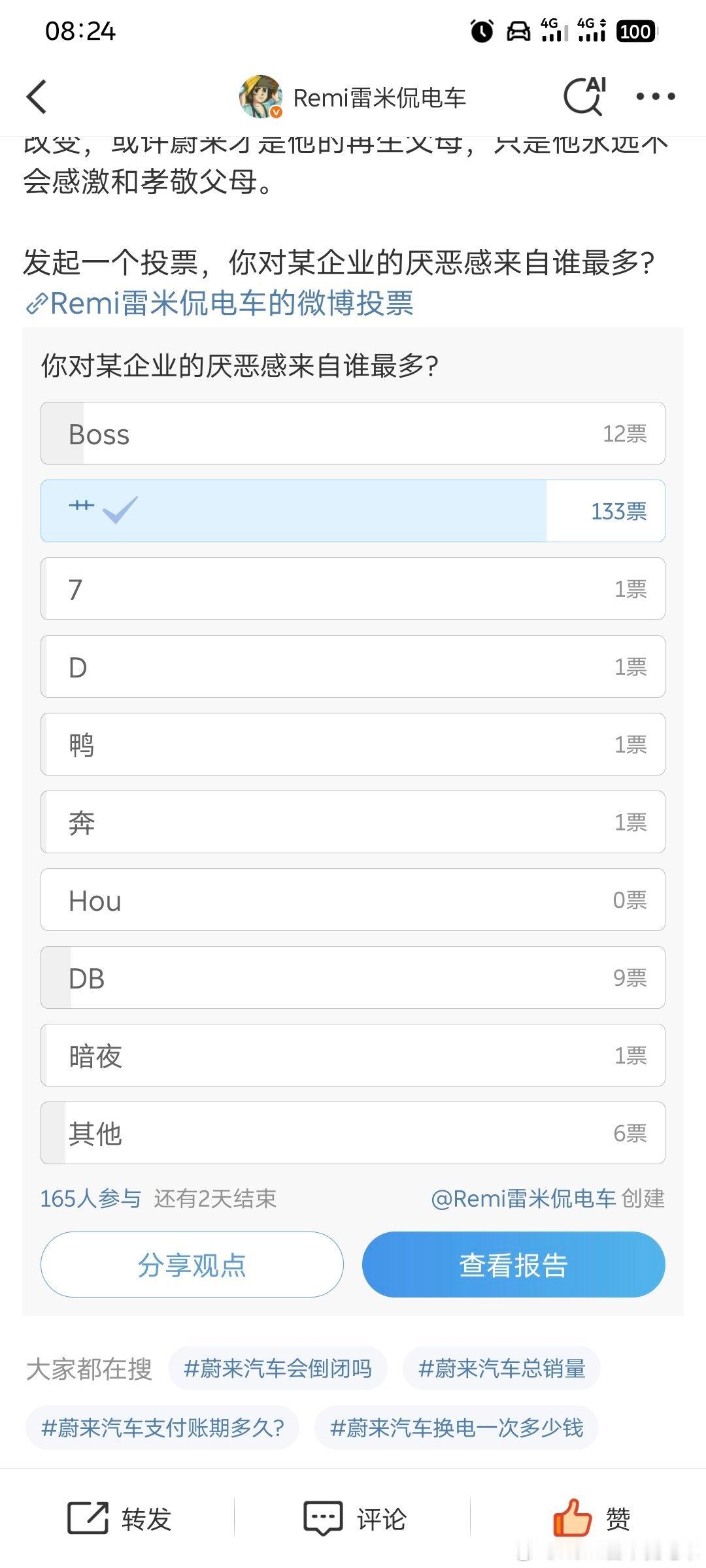706x1568 pixels.
Task: Tap the back arrow icon
Action: pos(37,97)
